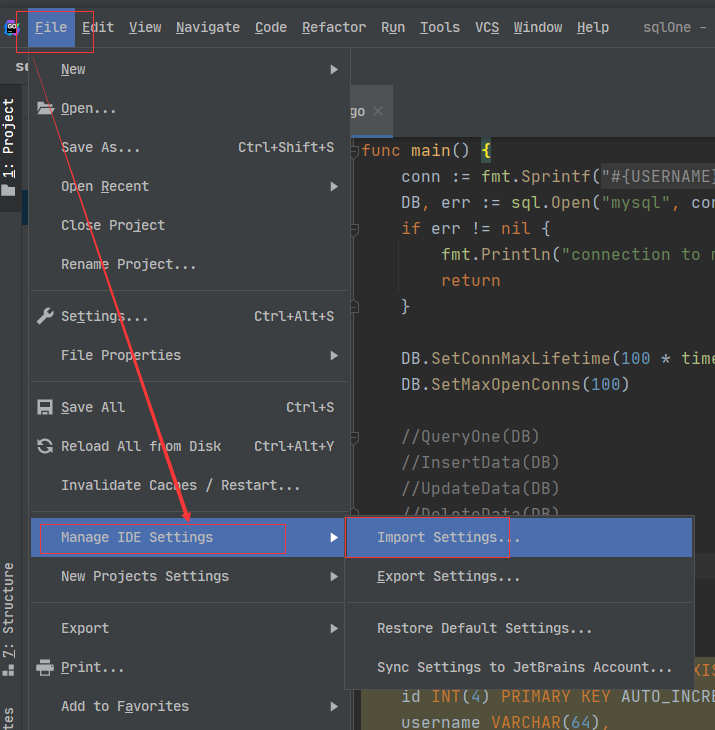Select Manage IDE Settings entry

[189, 537]
